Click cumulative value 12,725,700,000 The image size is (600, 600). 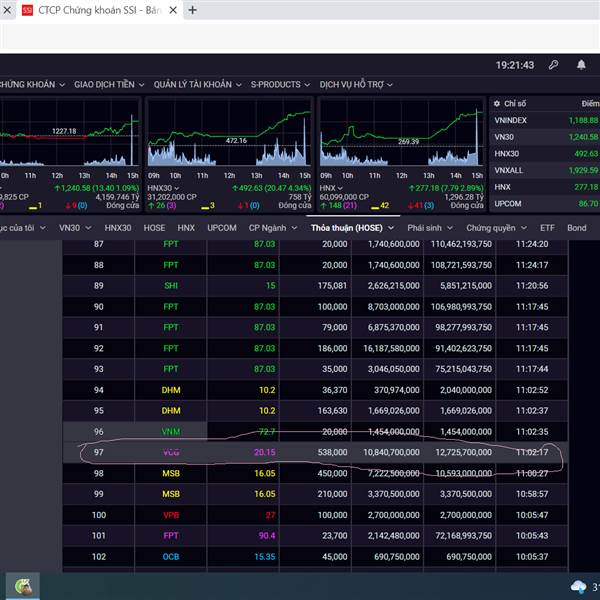point(464,453)
